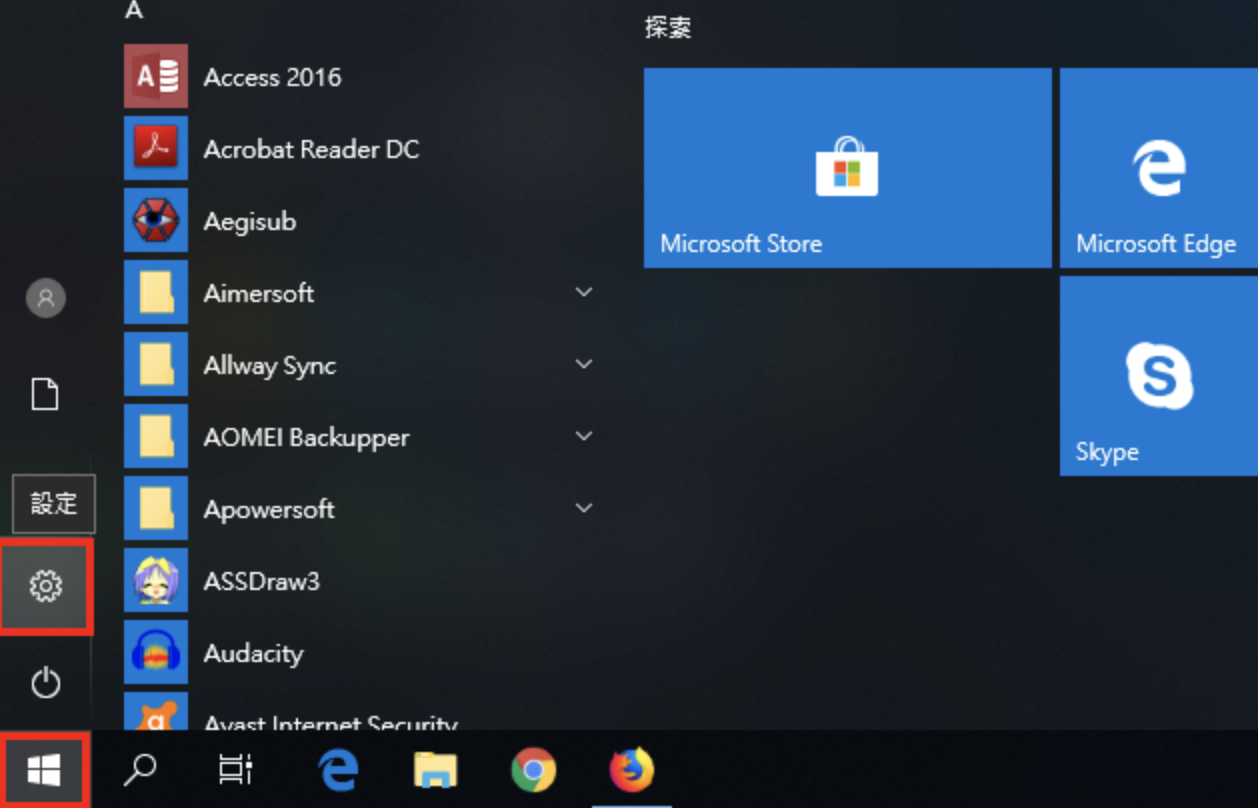Click the user account avatar
Viewport: 1258px width, 808px height.
46,298
